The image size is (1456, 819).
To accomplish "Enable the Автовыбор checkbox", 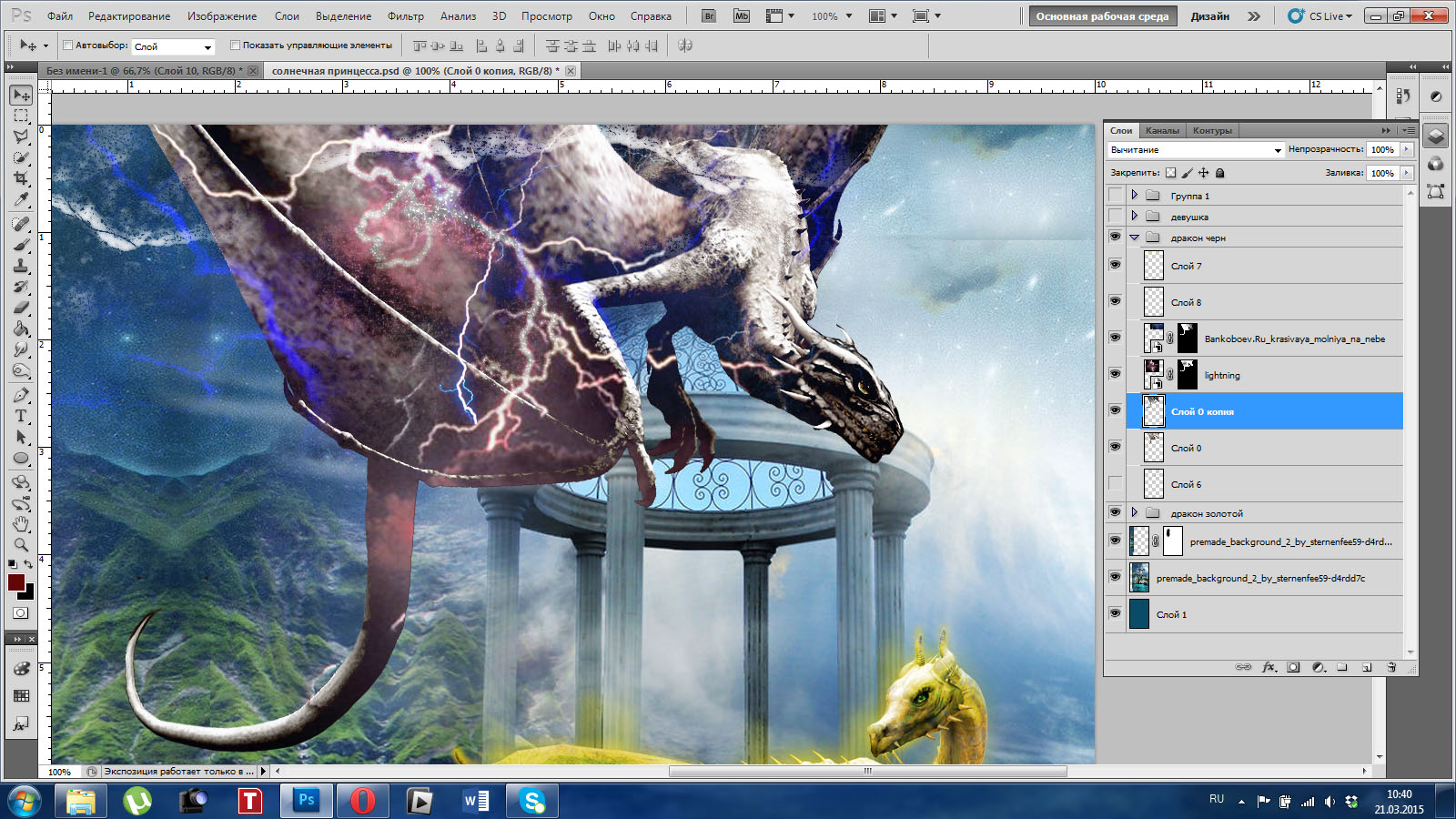I will [x=67, y=45].
